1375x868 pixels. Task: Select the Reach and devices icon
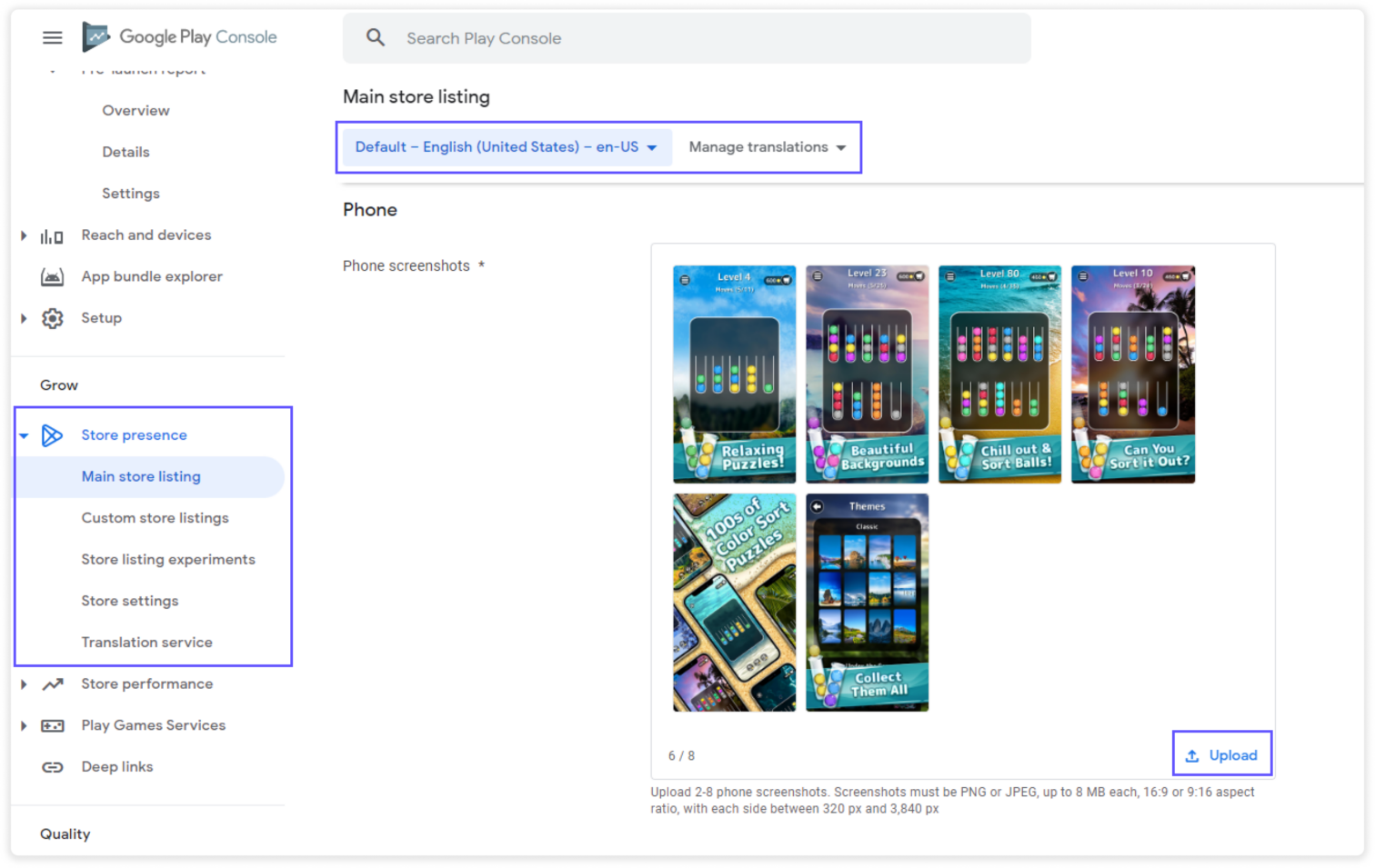coord(52,234)
